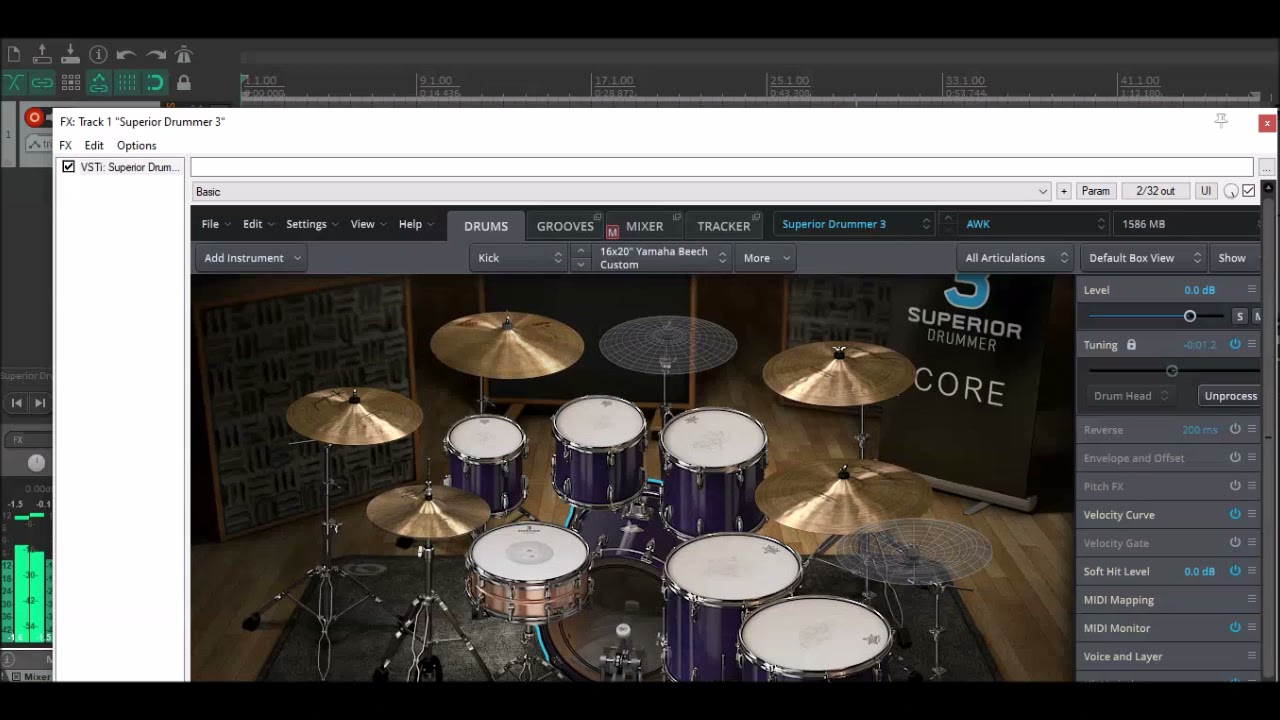Image resolution: width=1280 pixels, height=720 pixels.
Task: Click the Solo S button beside Level
Action: tap(1240, 316)
